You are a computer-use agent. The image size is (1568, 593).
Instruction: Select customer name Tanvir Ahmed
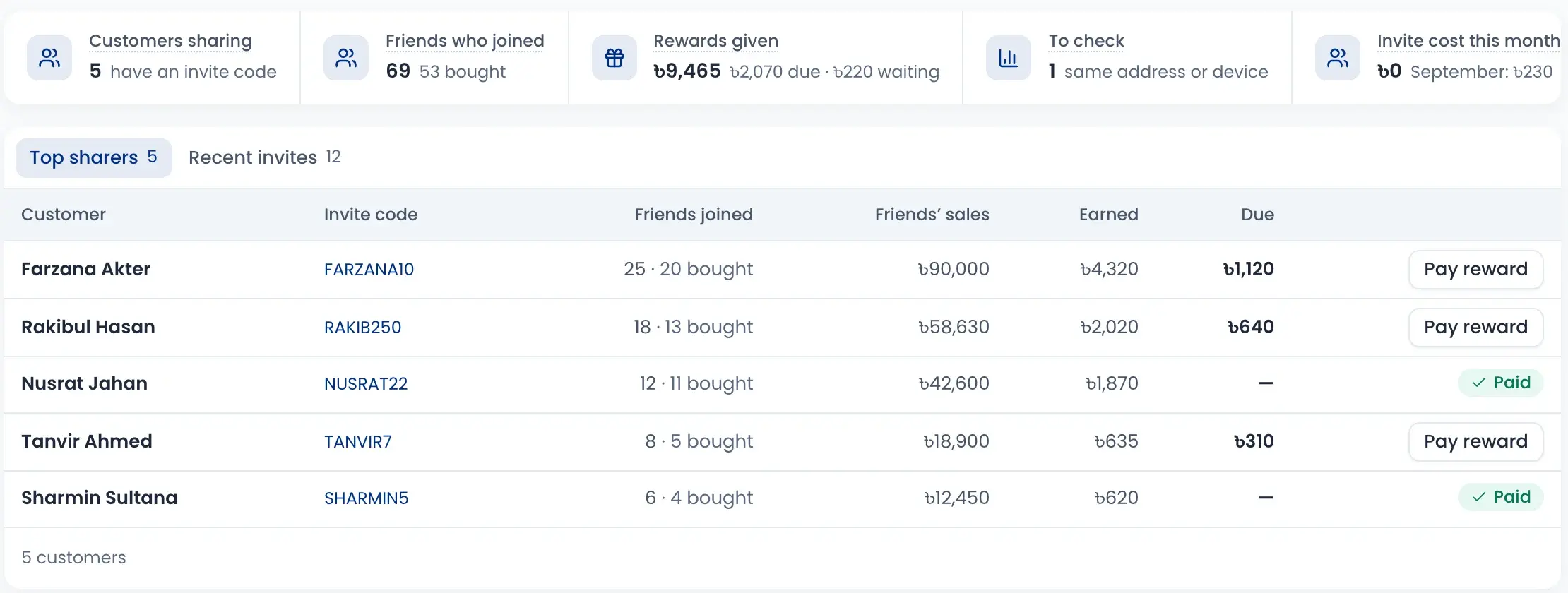87,441
